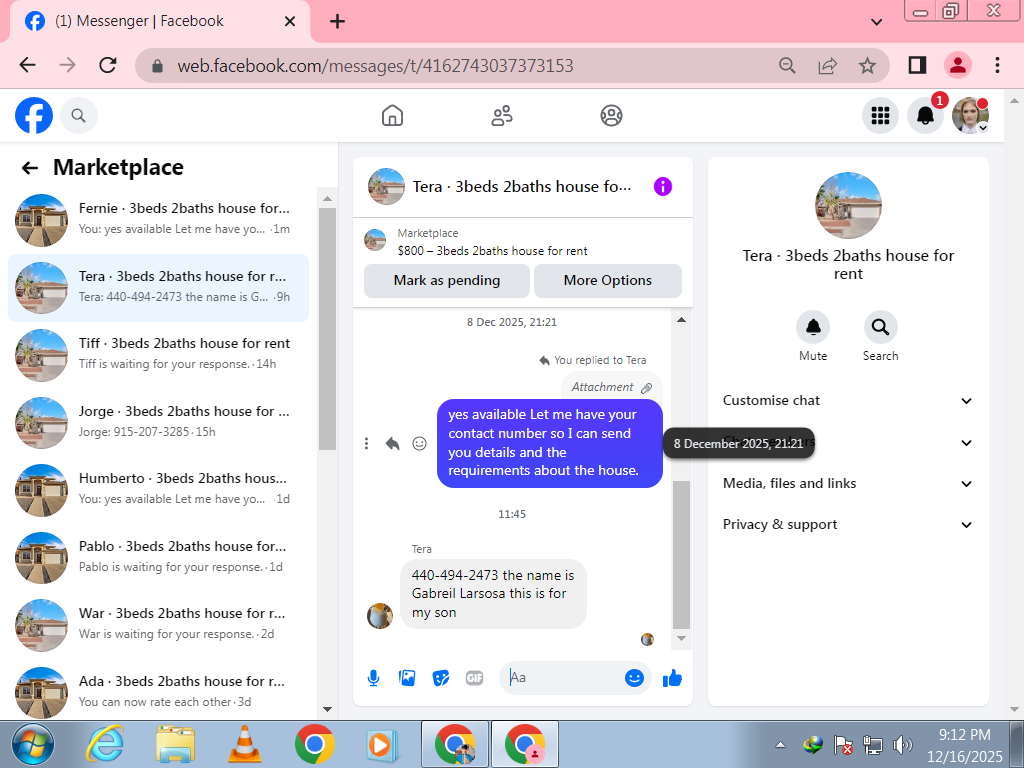
Task: Reload the page in Chrome
Action: 108,65
